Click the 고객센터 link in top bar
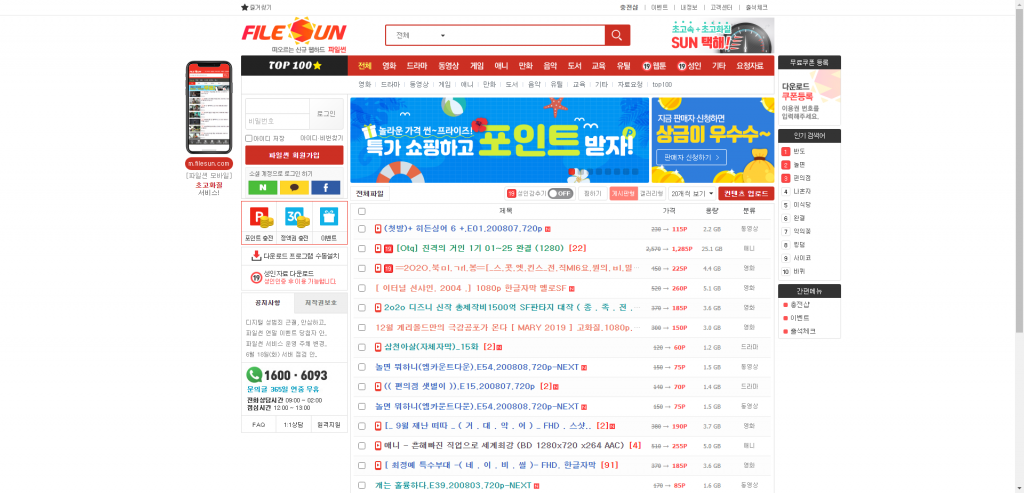The image size is (1024, 493). click(722, 8)
